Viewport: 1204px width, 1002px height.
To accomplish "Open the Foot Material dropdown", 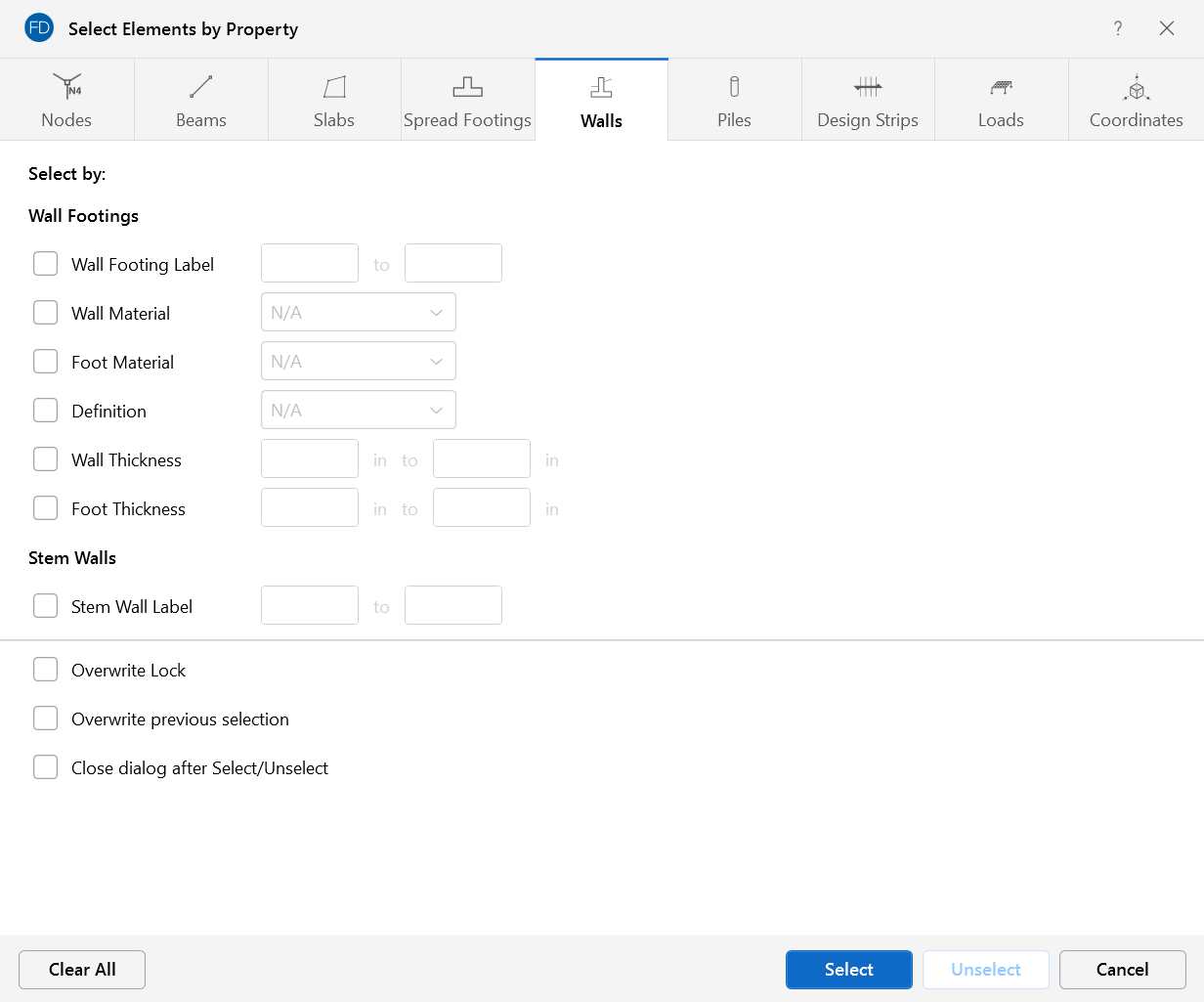I will point(358,362).
